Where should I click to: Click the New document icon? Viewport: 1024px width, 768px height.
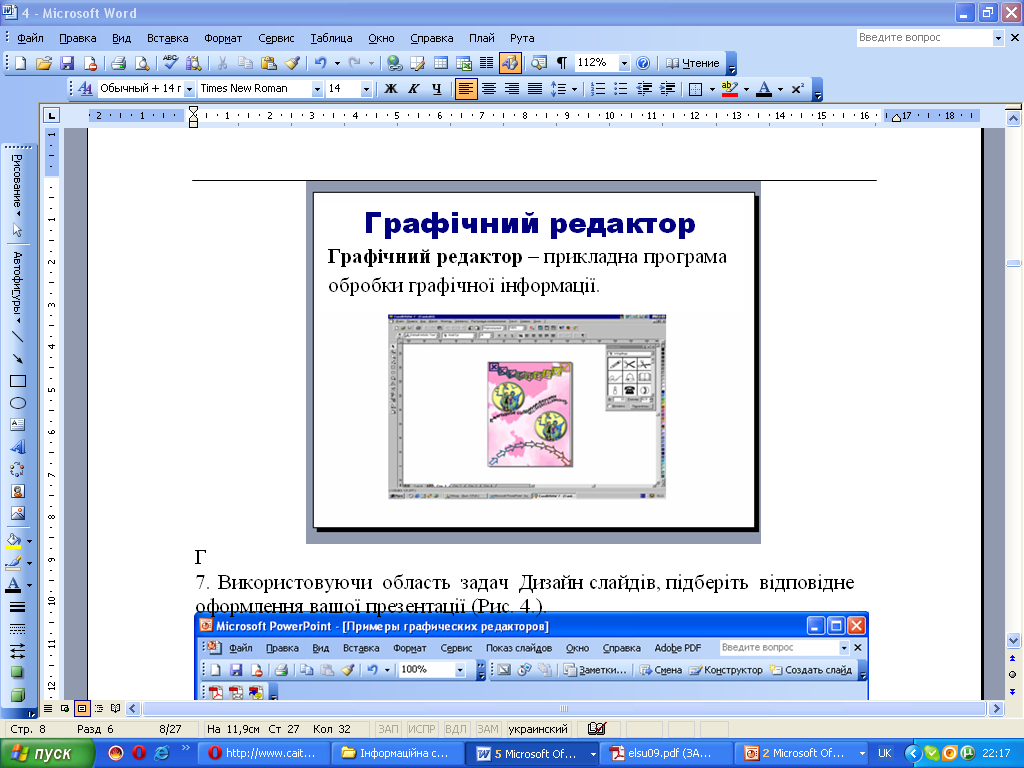click(20, 63)
